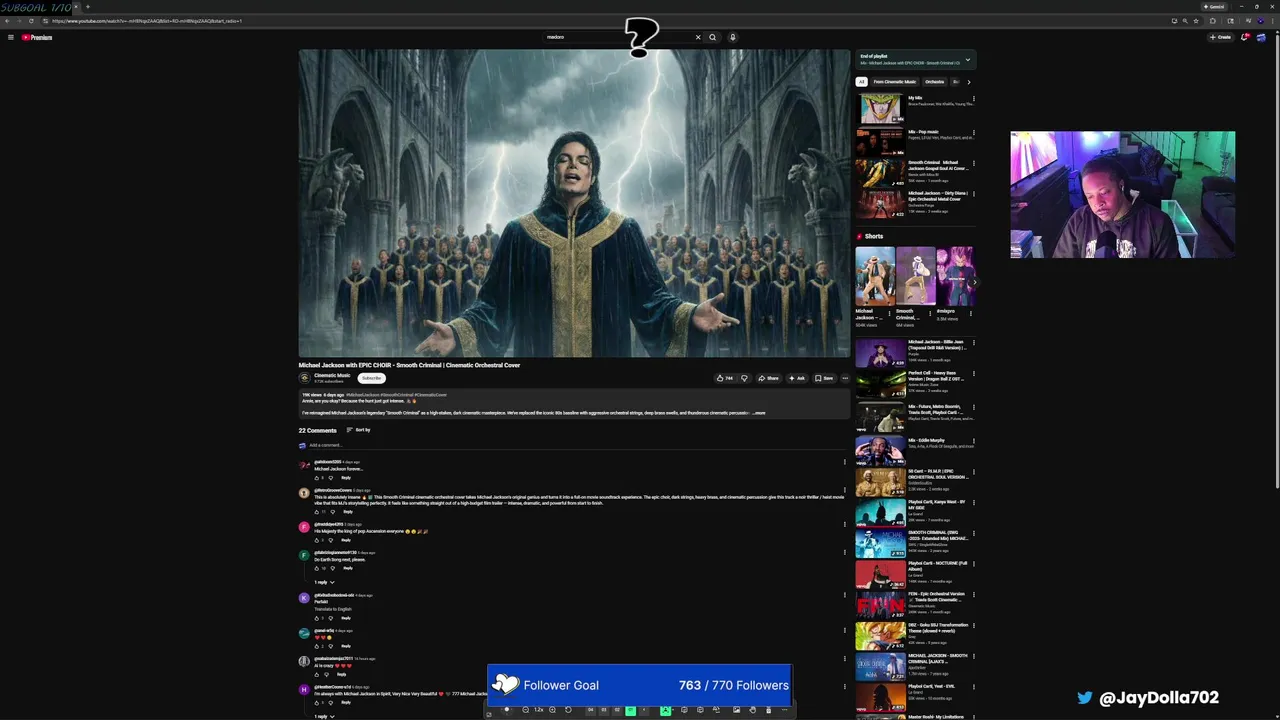Open the My Mix thumbnail
The height and width of the screenshot is (720, 1280).
880,109
